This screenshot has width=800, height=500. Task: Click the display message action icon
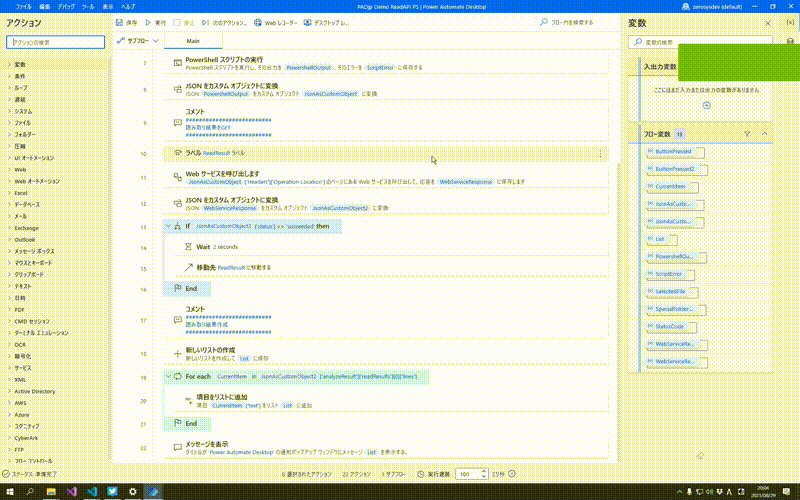coord(178,447)
